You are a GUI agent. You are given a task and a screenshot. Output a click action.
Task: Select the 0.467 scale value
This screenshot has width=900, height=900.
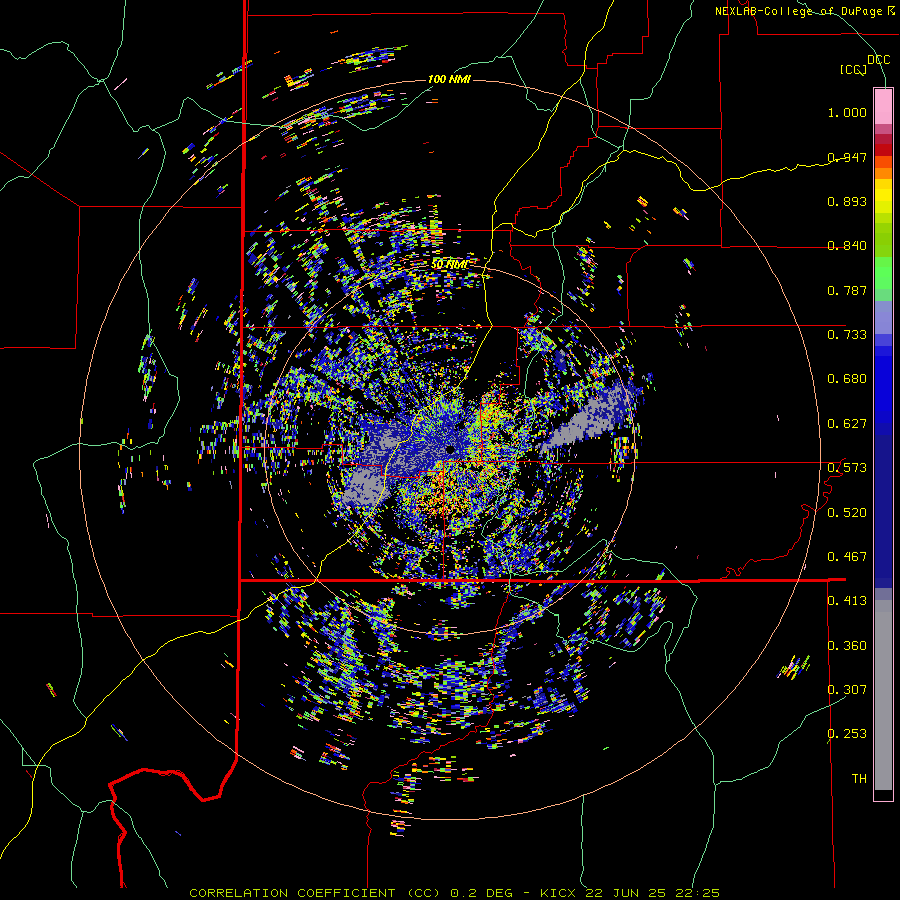click(847, 557)
